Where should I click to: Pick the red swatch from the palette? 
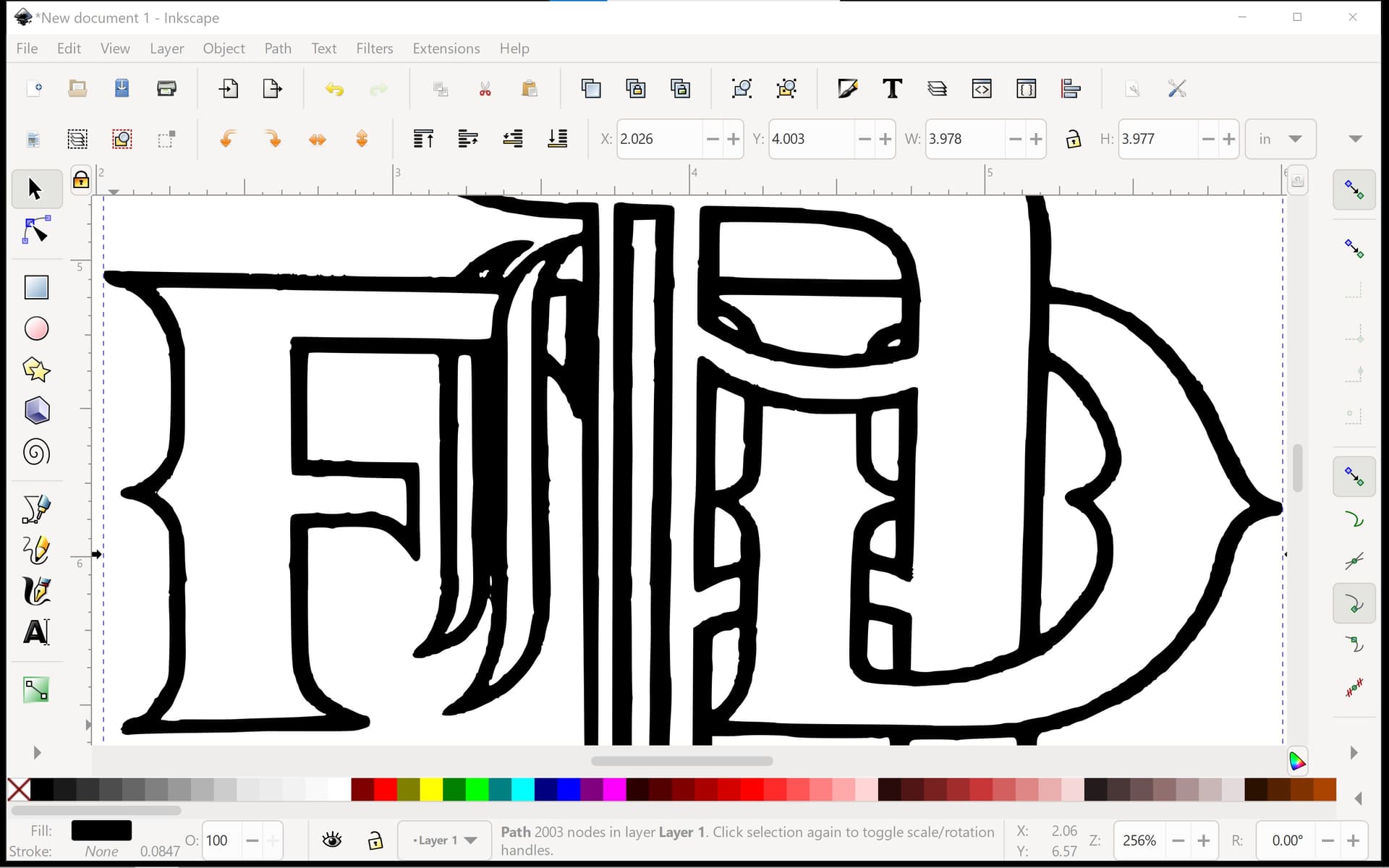coord(383,790)
